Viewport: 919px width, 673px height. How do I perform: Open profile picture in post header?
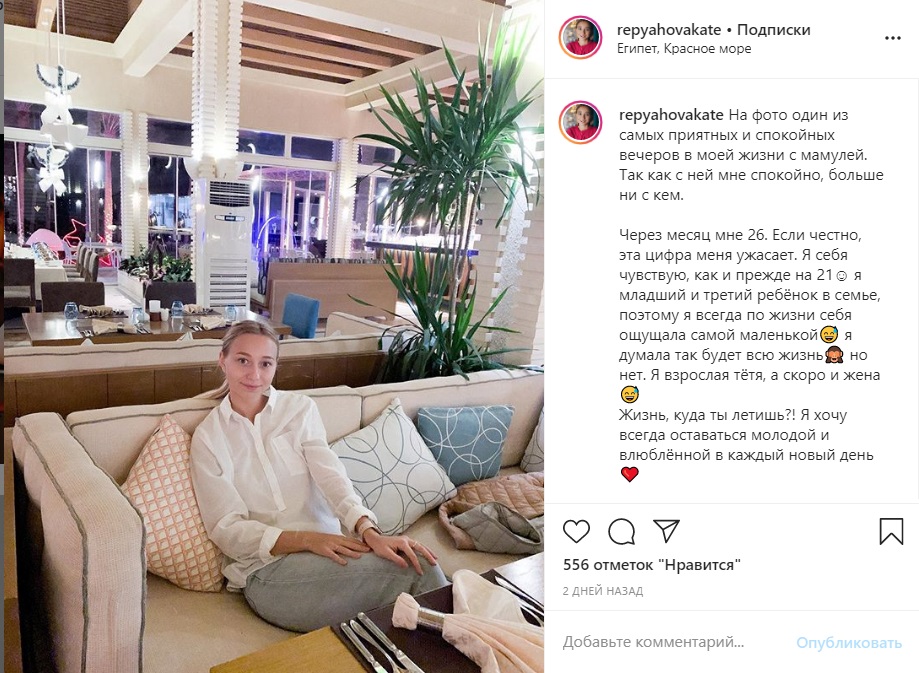(x=580, y=38)
